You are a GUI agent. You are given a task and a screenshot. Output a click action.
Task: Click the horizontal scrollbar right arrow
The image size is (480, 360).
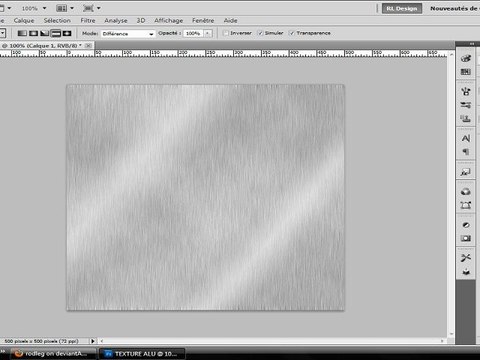[442, 341]
